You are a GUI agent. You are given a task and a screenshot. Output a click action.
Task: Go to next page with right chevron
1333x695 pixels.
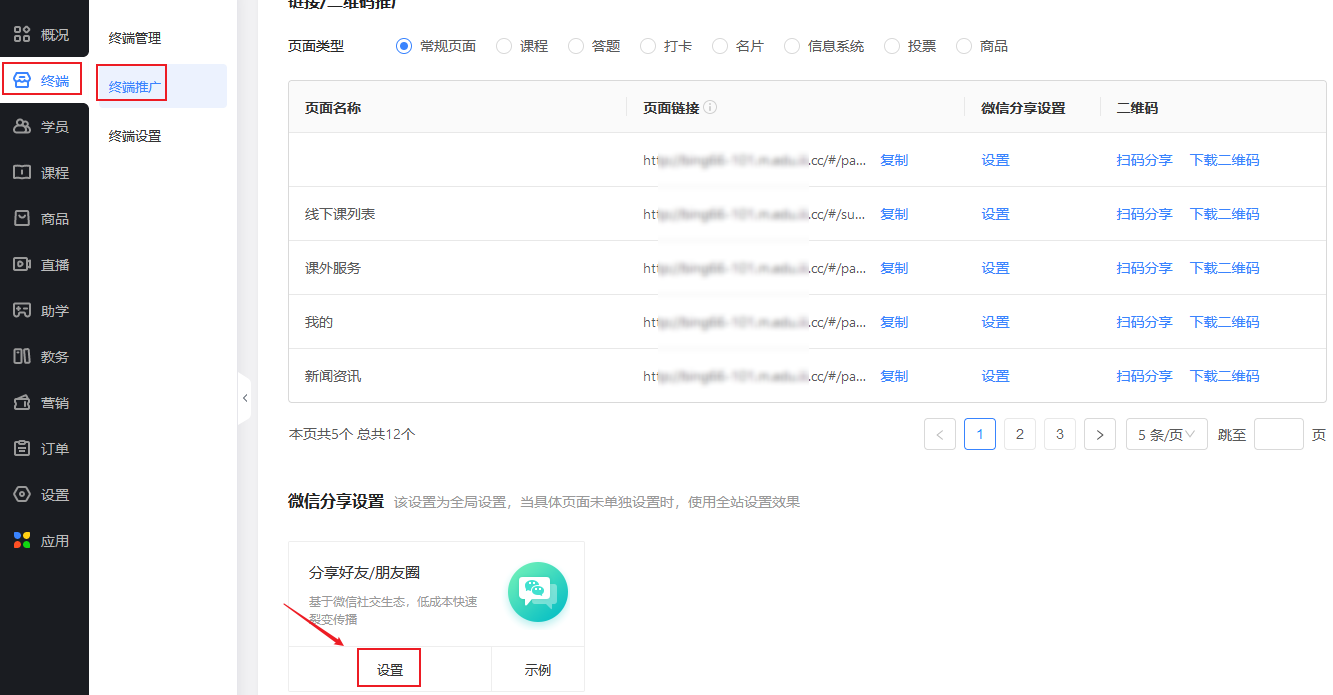tap(1100, 434)
